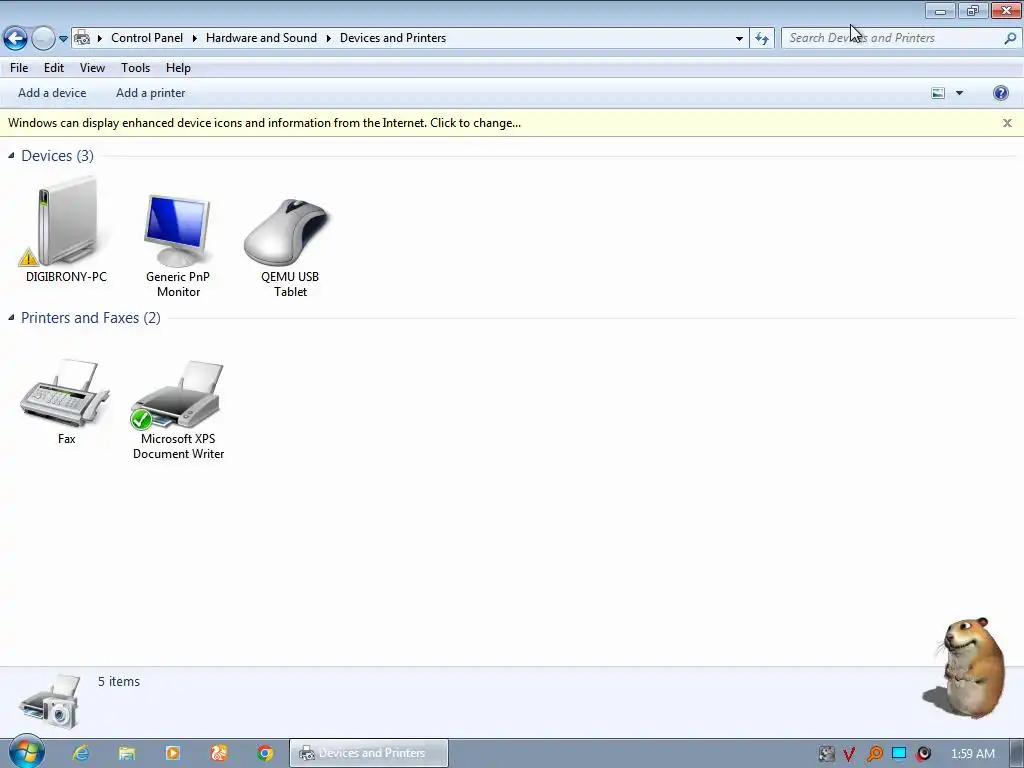Minimize the Devices and Printers window

[x=940, y=10]
